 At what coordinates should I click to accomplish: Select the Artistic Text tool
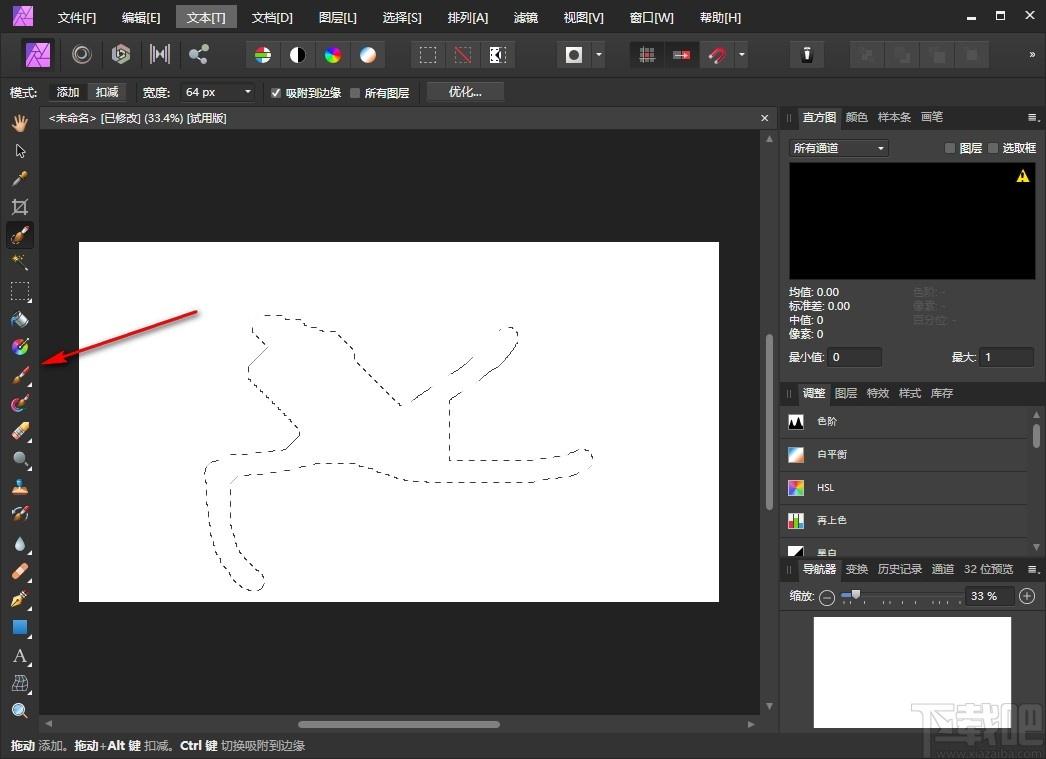pyautogui.click(x=20, y=656)
